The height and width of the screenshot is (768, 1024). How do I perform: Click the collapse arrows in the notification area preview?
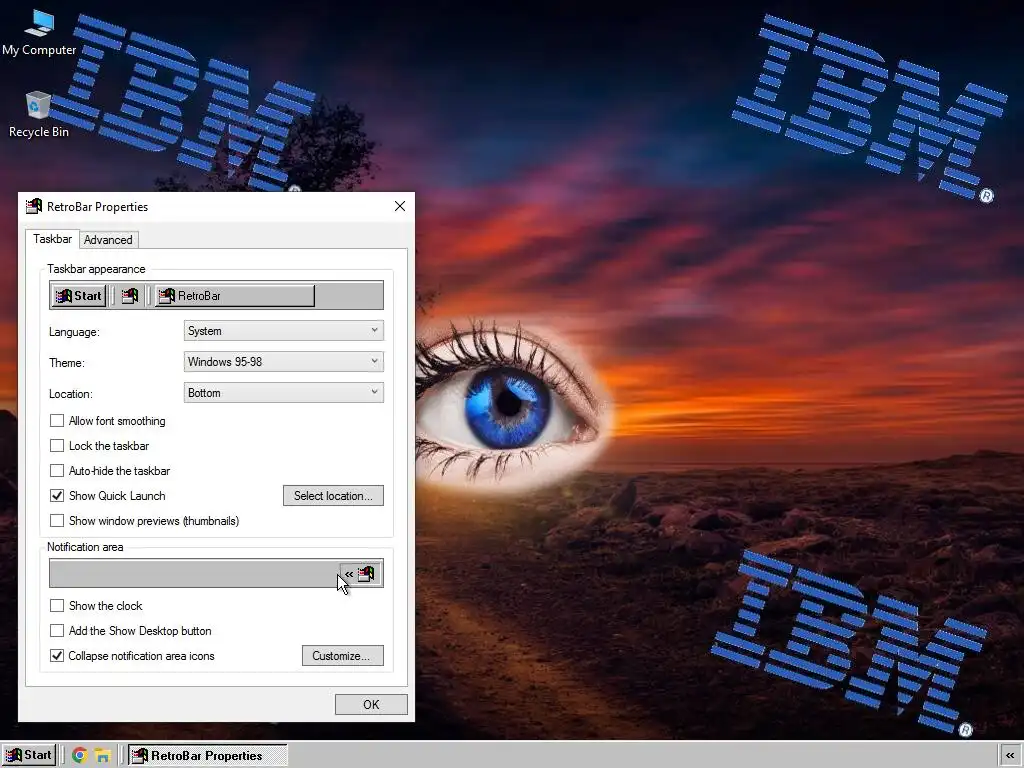click(x=349, y=574)
